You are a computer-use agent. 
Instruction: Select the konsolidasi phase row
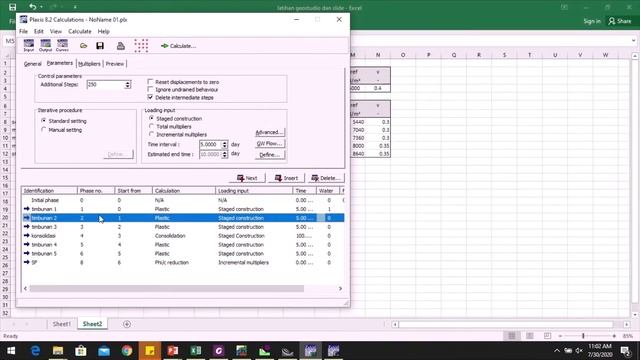(183, 236)
